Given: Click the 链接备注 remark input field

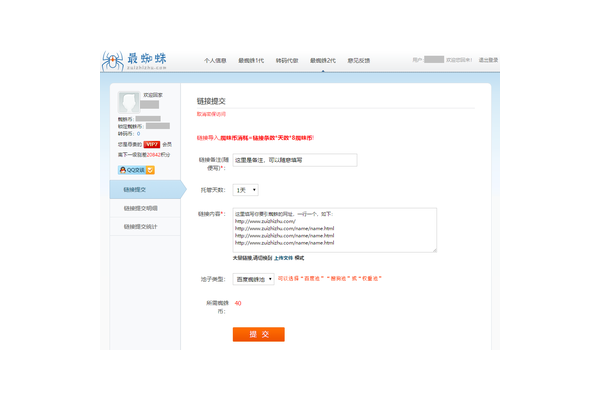Looking at the screenshot, I should click(294, 160).
